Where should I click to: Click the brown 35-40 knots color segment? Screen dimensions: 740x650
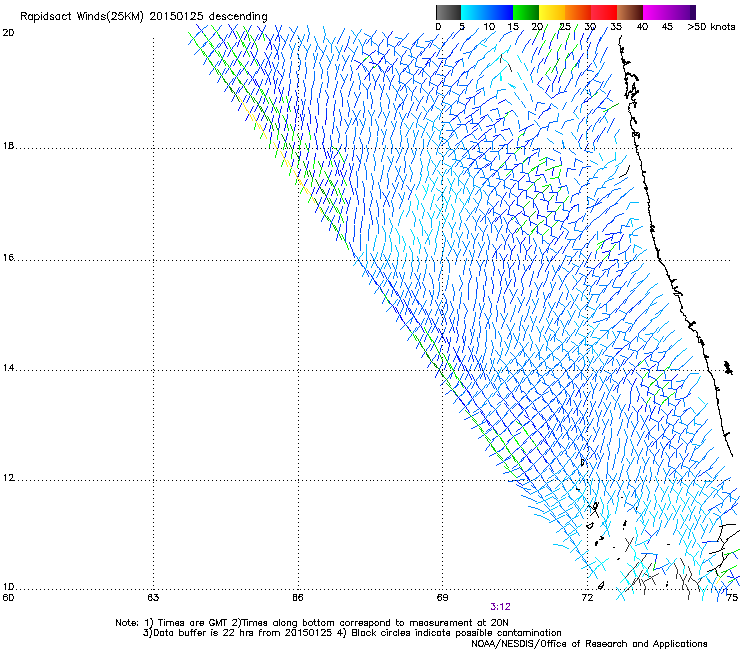coord(630,12)
